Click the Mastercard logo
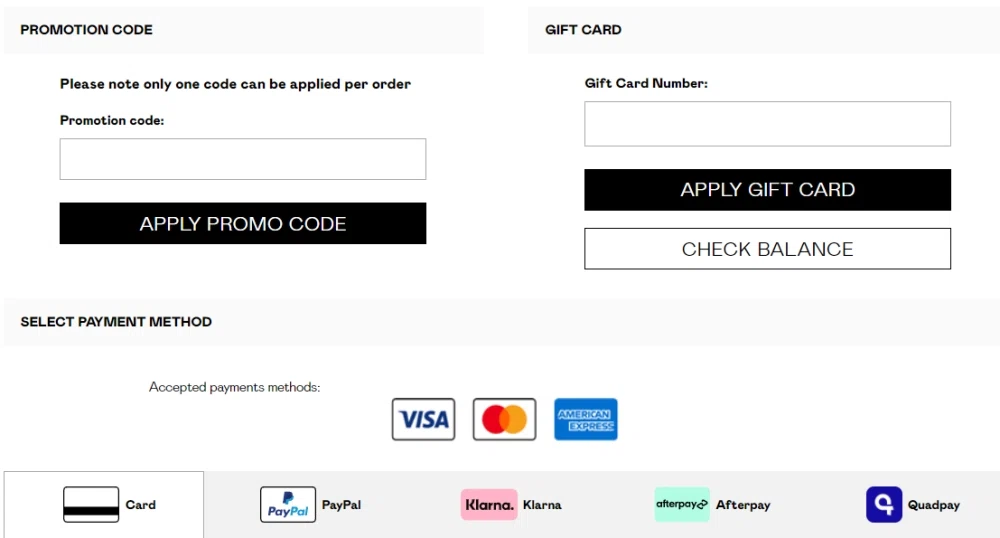The image size is (1000, 538). (x=504, y=420)
